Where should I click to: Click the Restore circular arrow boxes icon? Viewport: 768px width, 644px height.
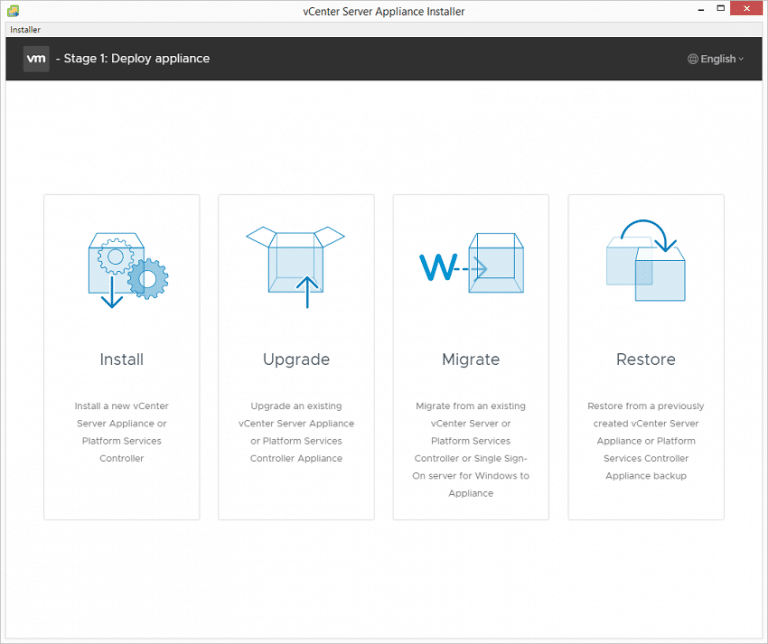point(646,260)
